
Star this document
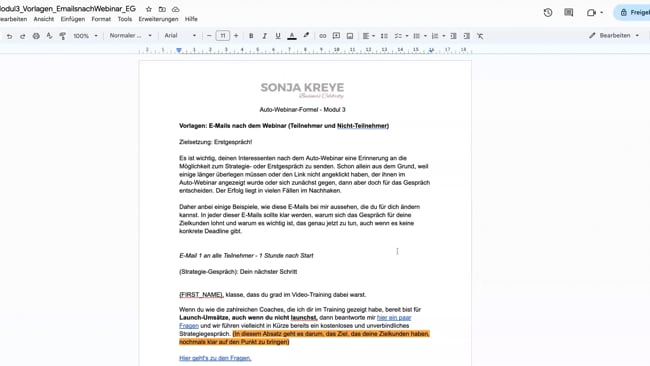click(149, 9)
